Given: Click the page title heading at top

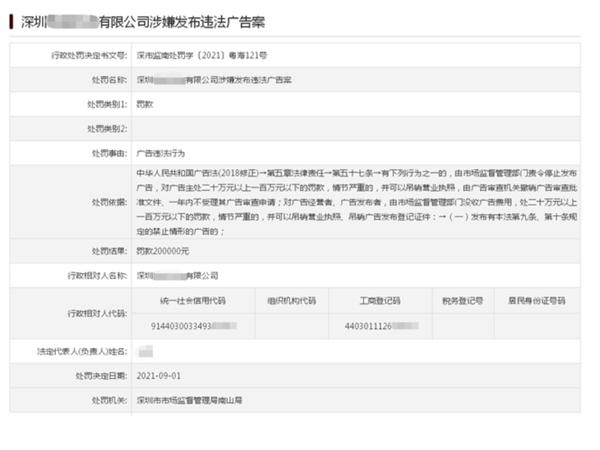Looking at the screenshot, I should pos(140,20).
